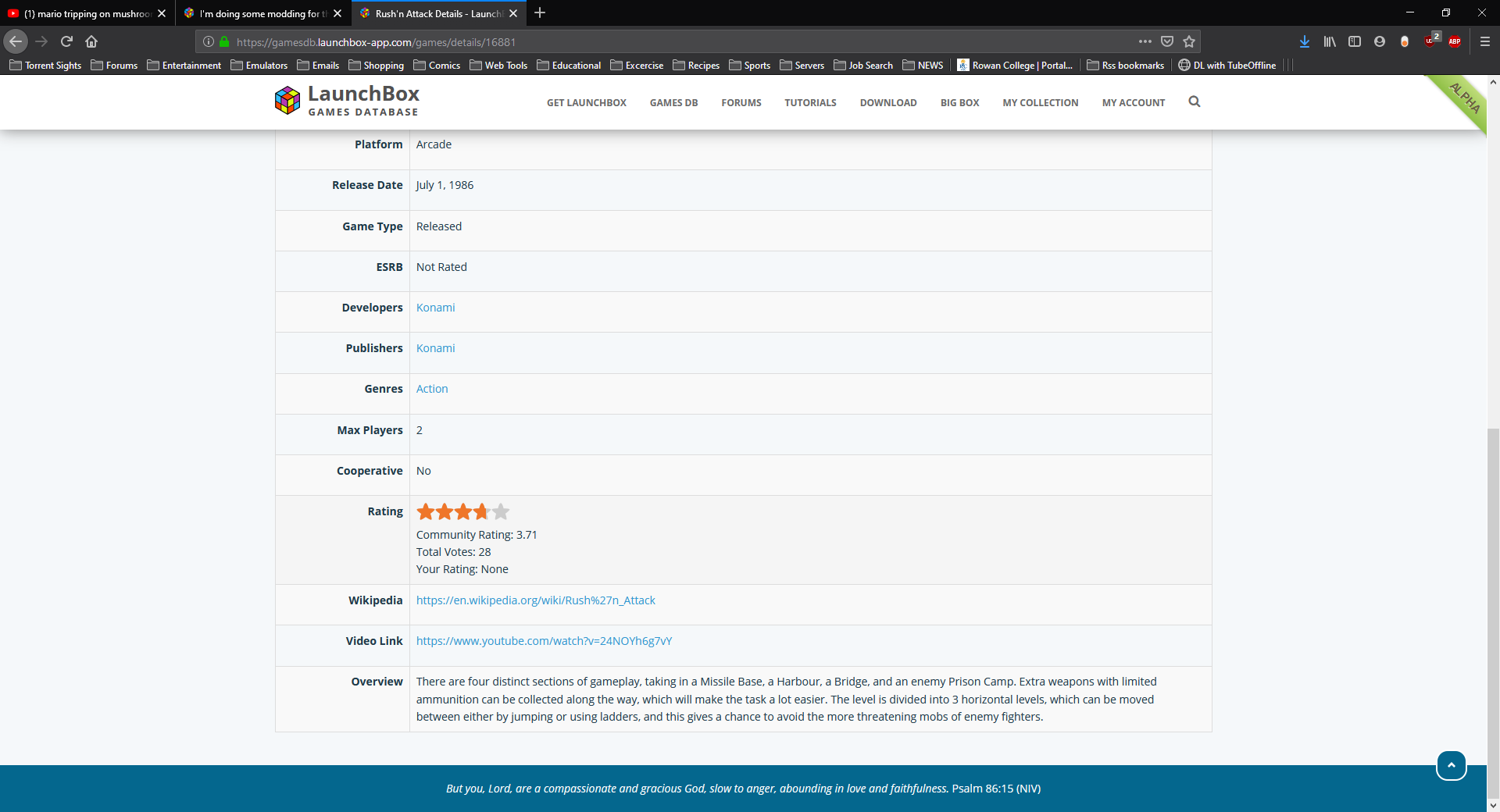
Task: Open the Emails bookmark folder
Action: click(318, 66)
